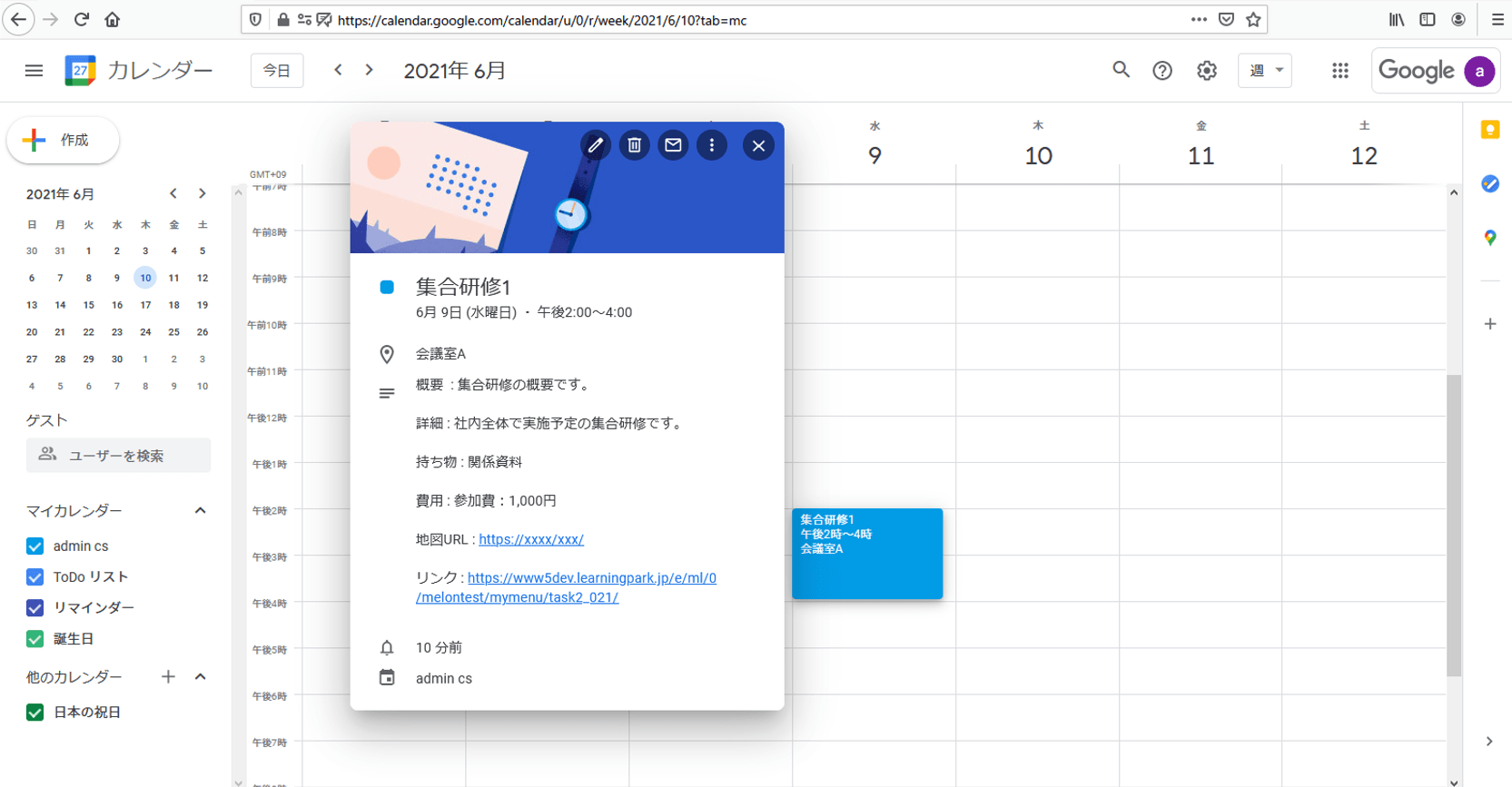Open the 週 view dropdown
The width and height of the screenshot is (1512, 787).
[x=1264, y=71]
